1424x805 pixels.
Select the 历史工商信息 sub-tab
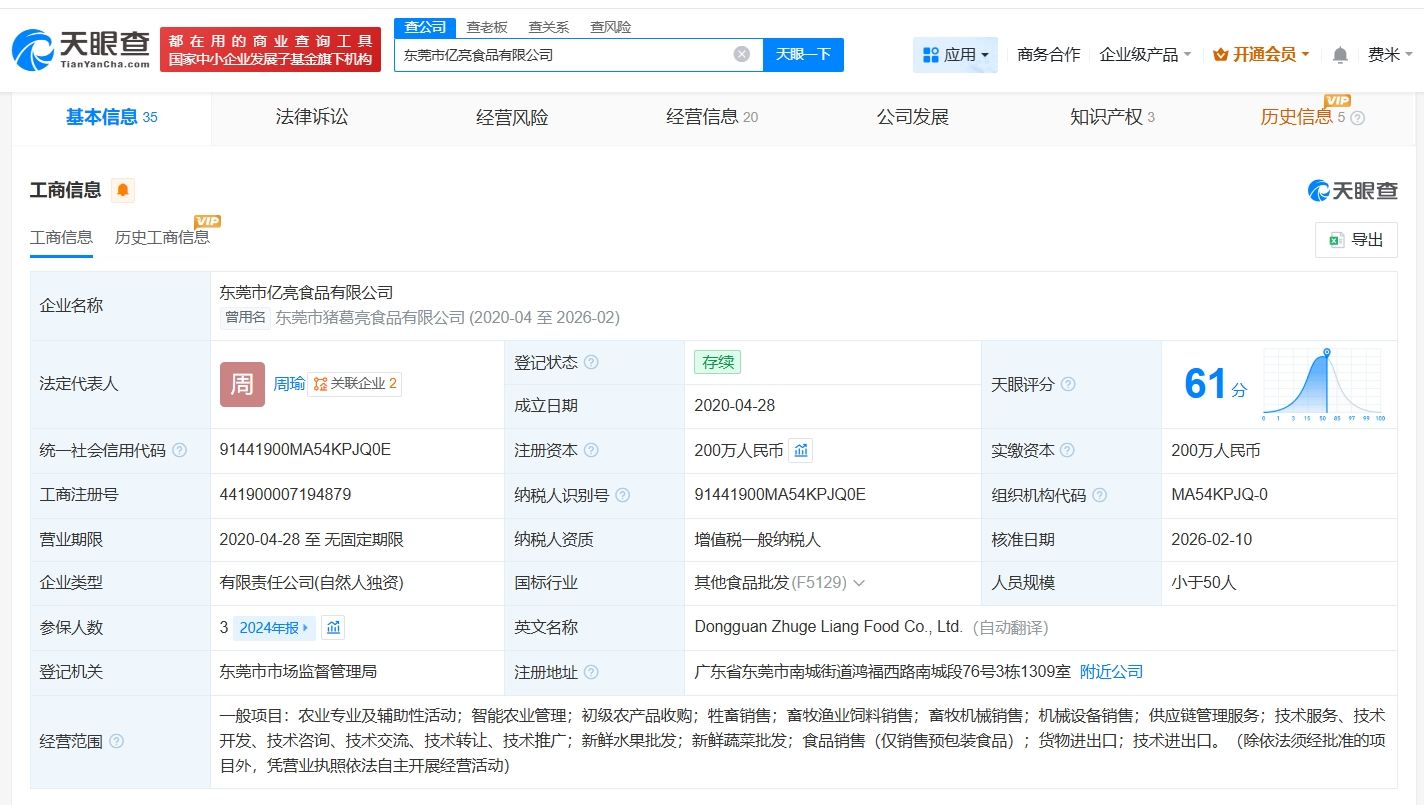coord(162,237)
